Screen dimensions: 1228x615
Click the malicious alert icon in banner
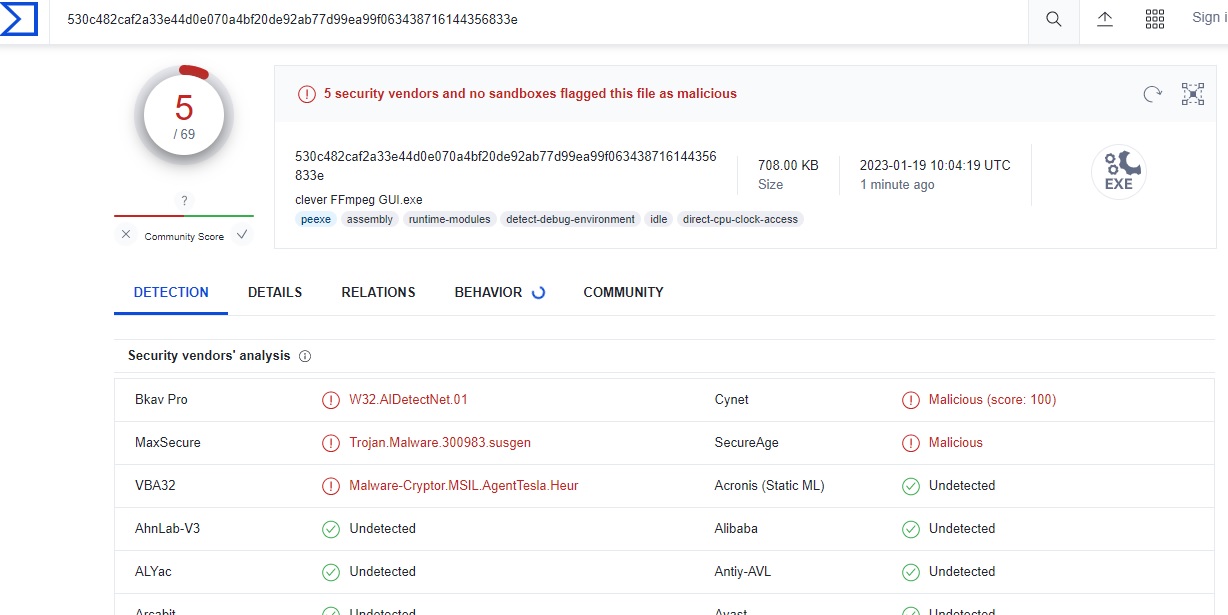(x=307, y=94)
